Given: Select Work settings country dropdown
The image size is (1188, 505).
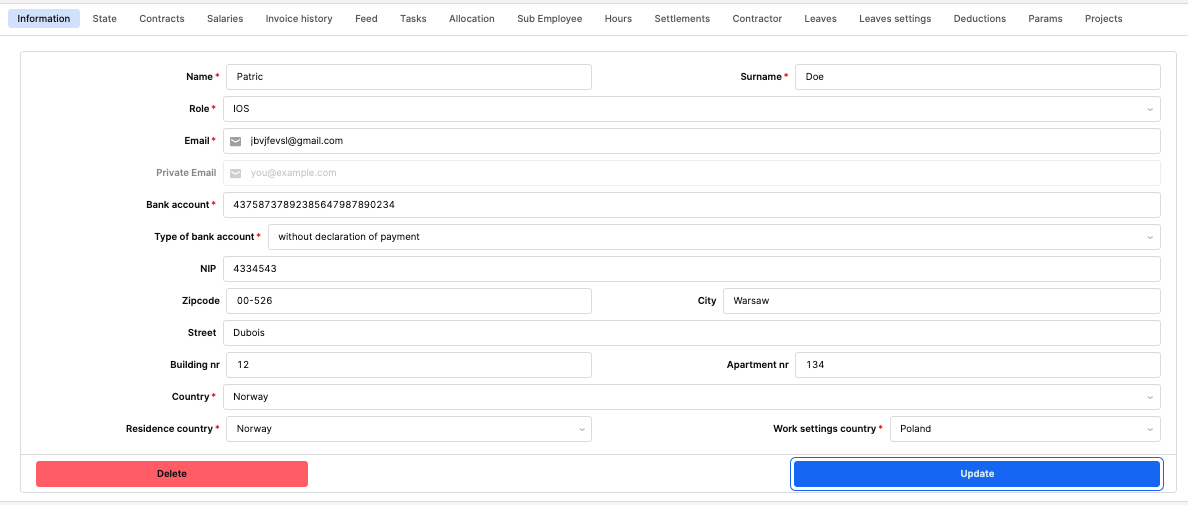Looking at the screenshot, I should coord(1024,429).
